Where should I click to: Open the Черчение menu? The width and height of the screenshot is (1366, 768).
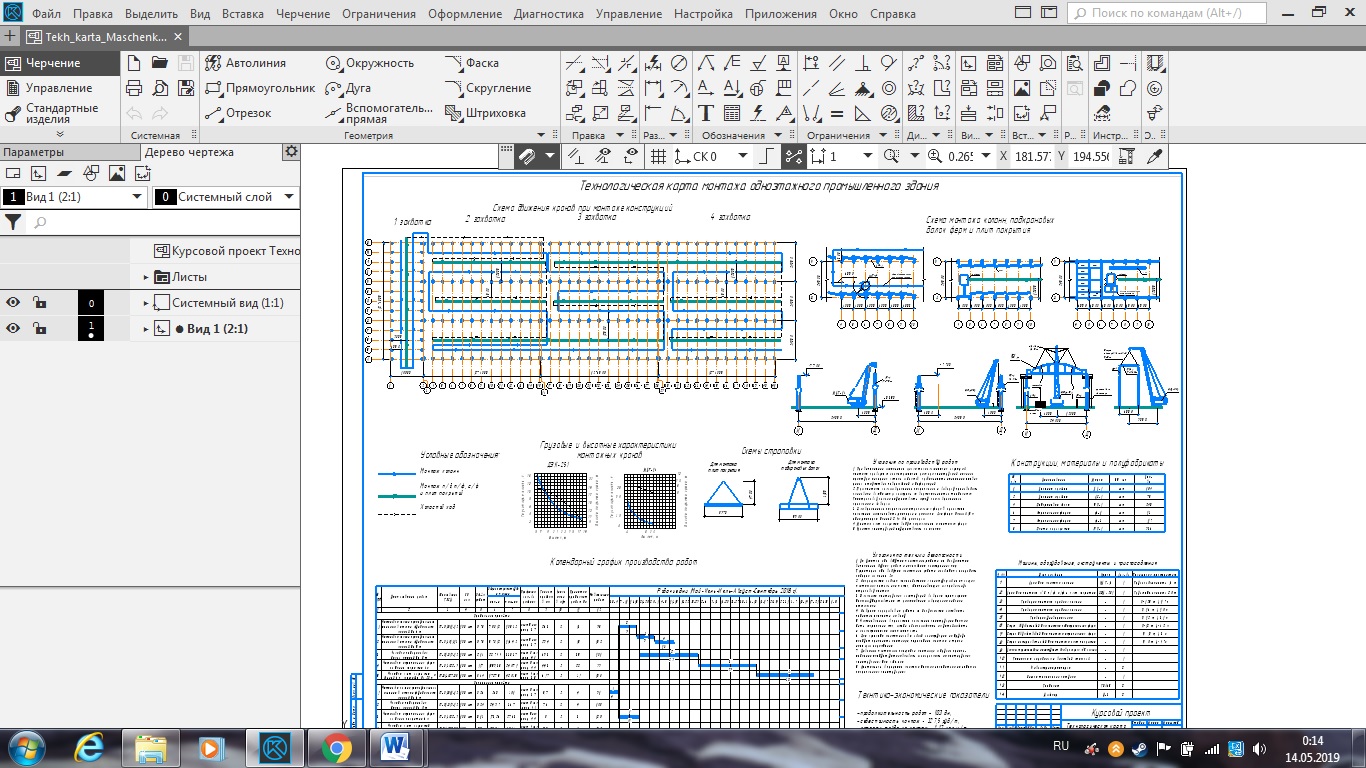(x=302, y=15)
